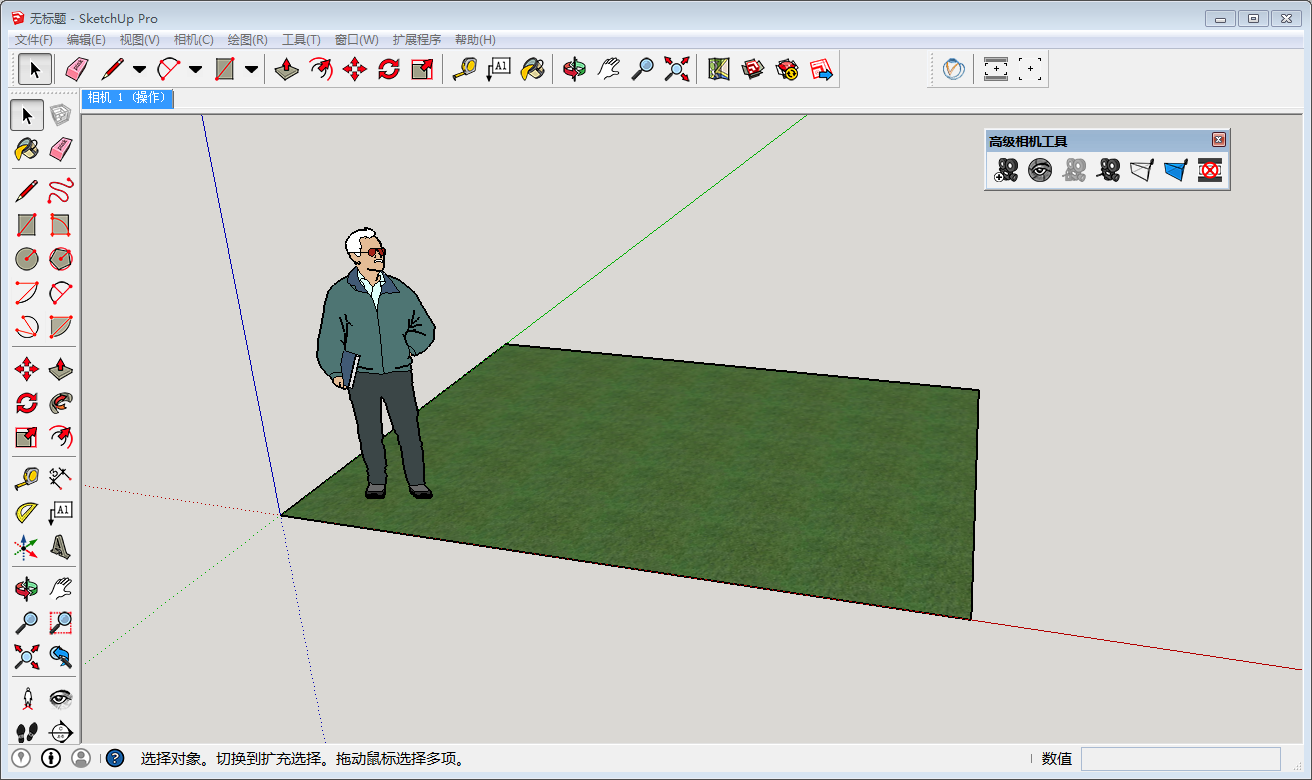
Task: Toggle camera frustum lines icon
Action: coord(1142,170)
